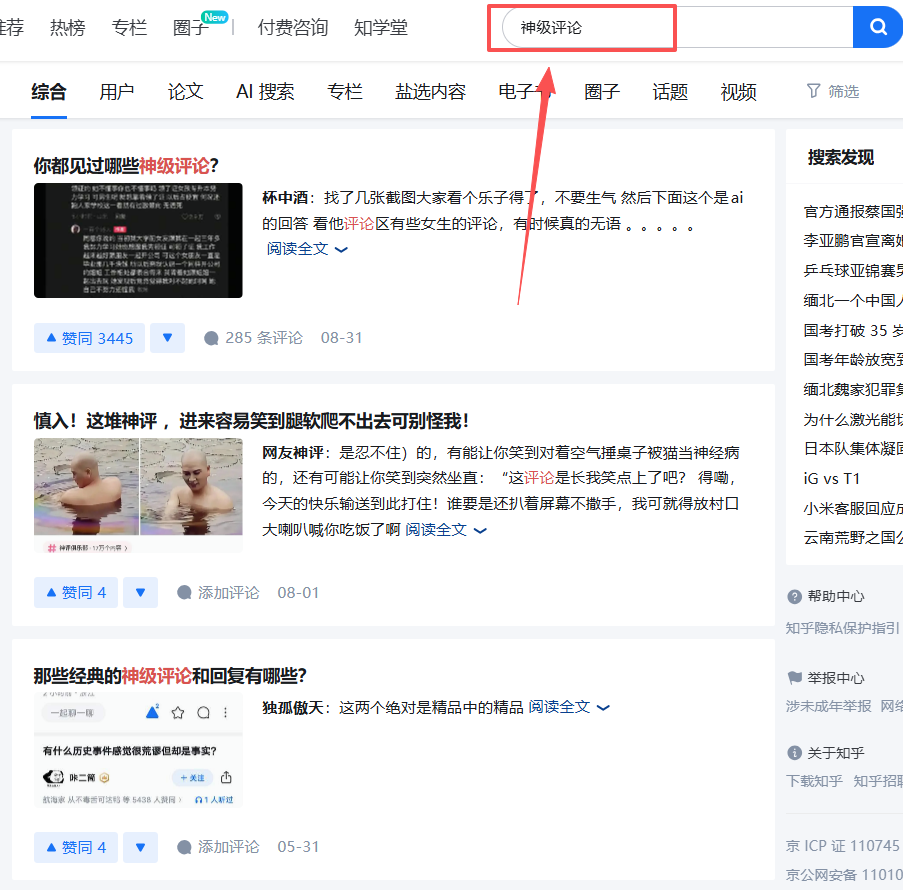Click the 帮助中心 question-mark icon
Image resolution: width=903 pixels, height=890 pixels.
796,596
